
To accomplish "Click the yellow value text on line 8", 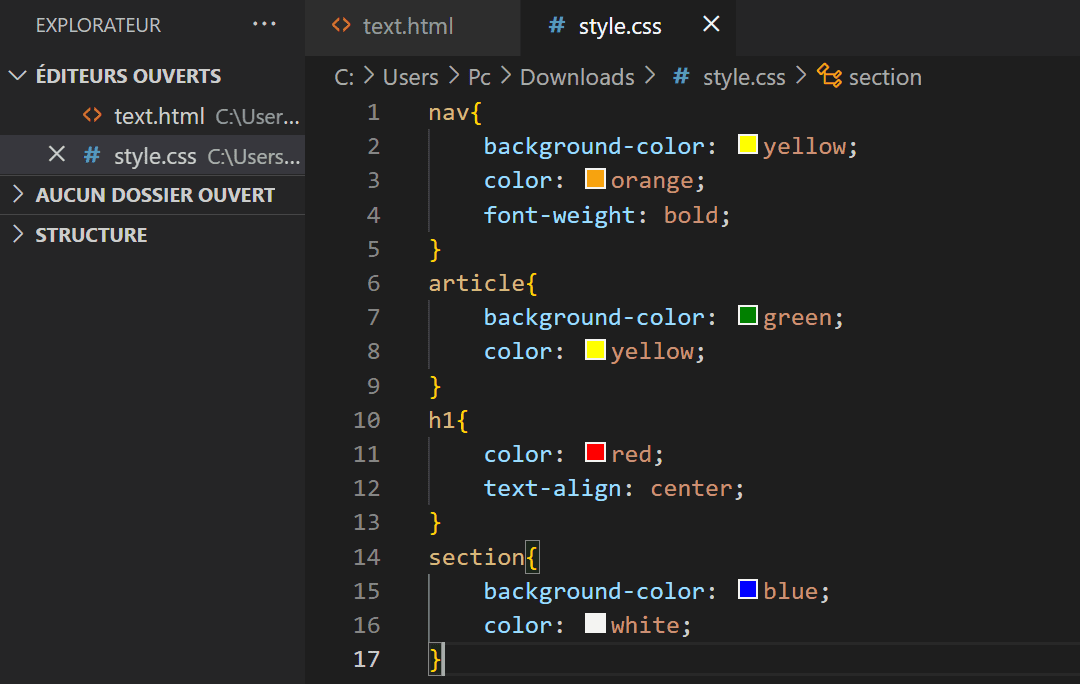I will click(652, 352).
